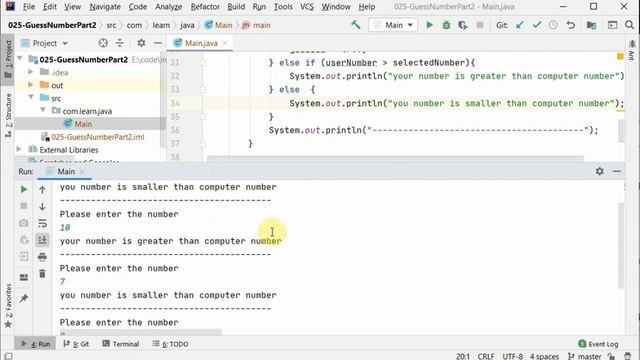Open Project Structure icon in toolbar
The height and width of the screenshot is (360, 640).
tap(591, 25)
